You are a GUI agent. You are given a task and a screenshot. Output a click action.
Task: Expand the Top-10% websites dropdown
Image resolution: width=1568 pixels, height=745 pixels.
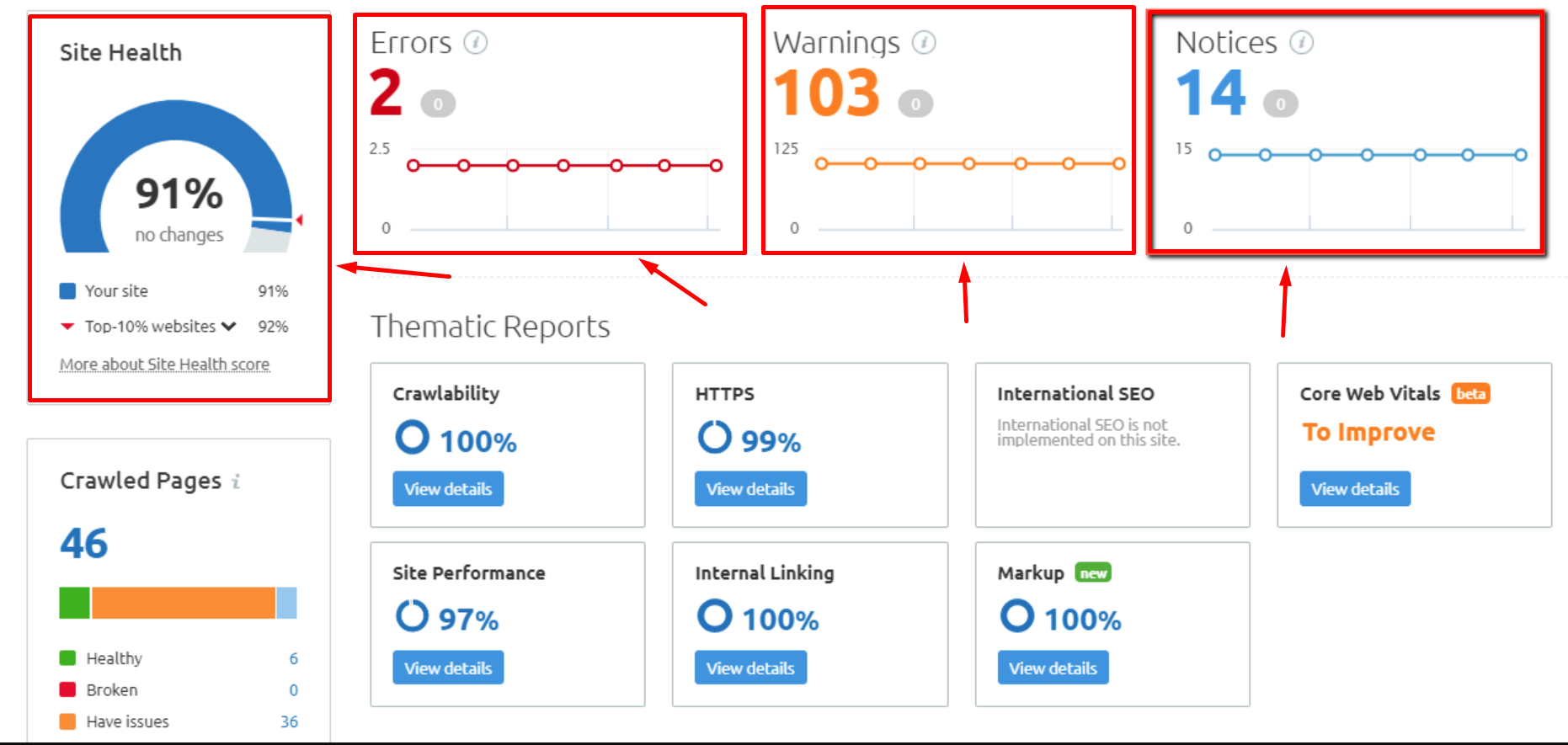point(229,326)
